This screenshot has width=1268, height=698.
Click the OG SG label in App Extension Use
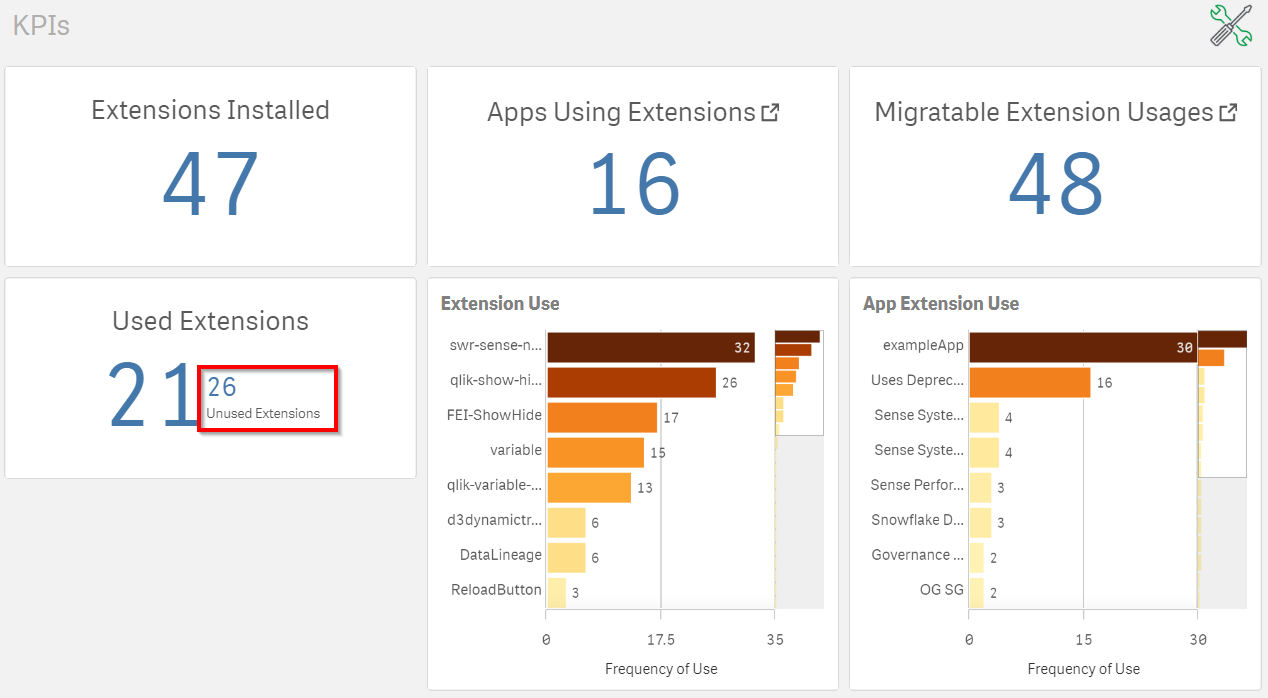tap(941, 590)
